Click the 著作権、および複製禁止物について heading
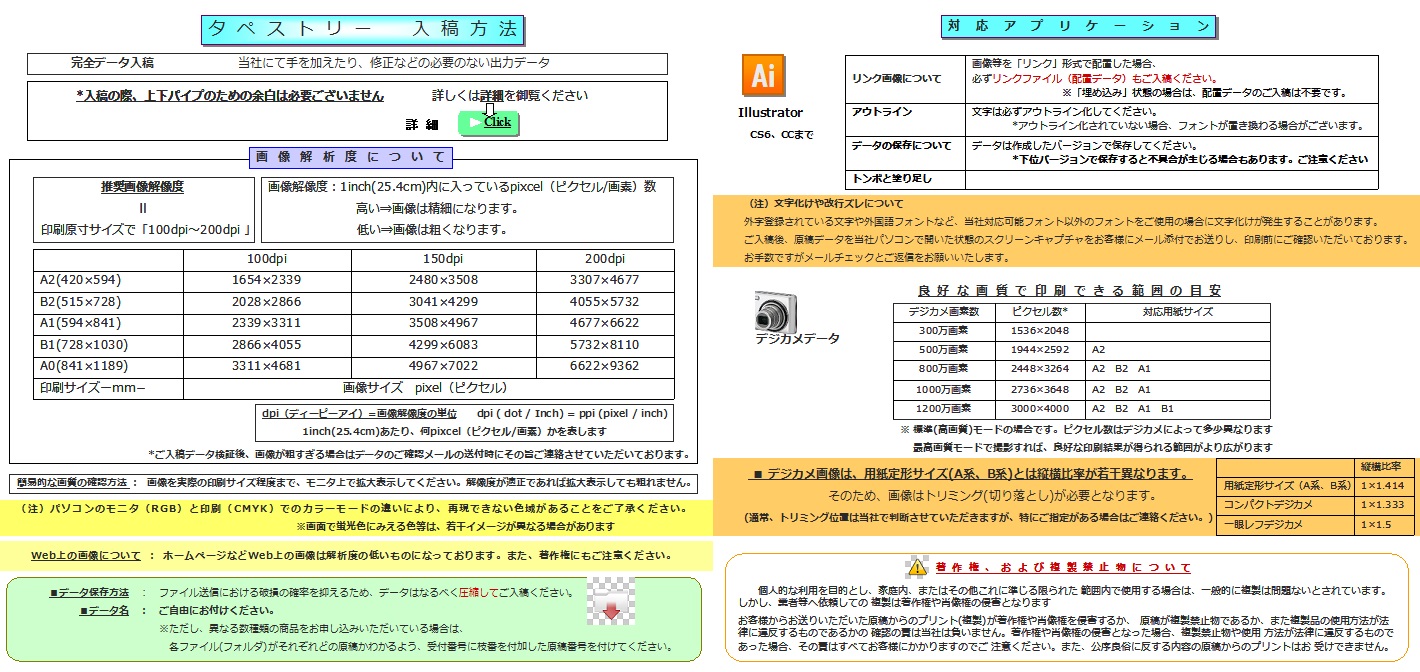Image resolution: width=1420 pixels, height=672 pixels. point(1063,568)
